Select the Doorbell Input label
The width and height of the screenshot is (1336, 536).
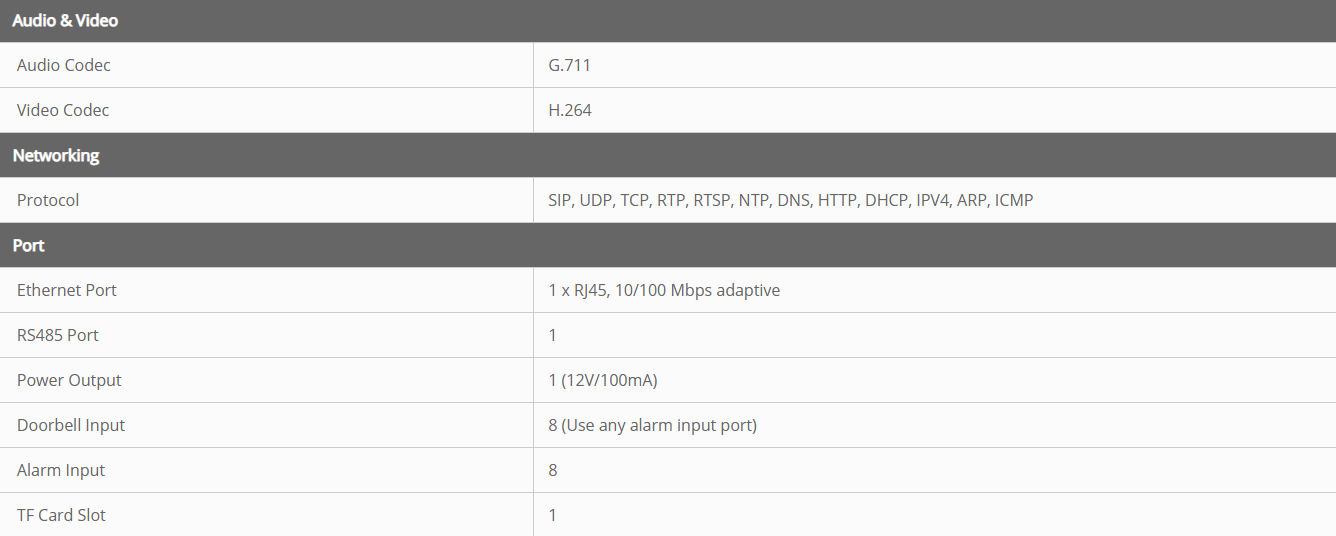(71, 425)
